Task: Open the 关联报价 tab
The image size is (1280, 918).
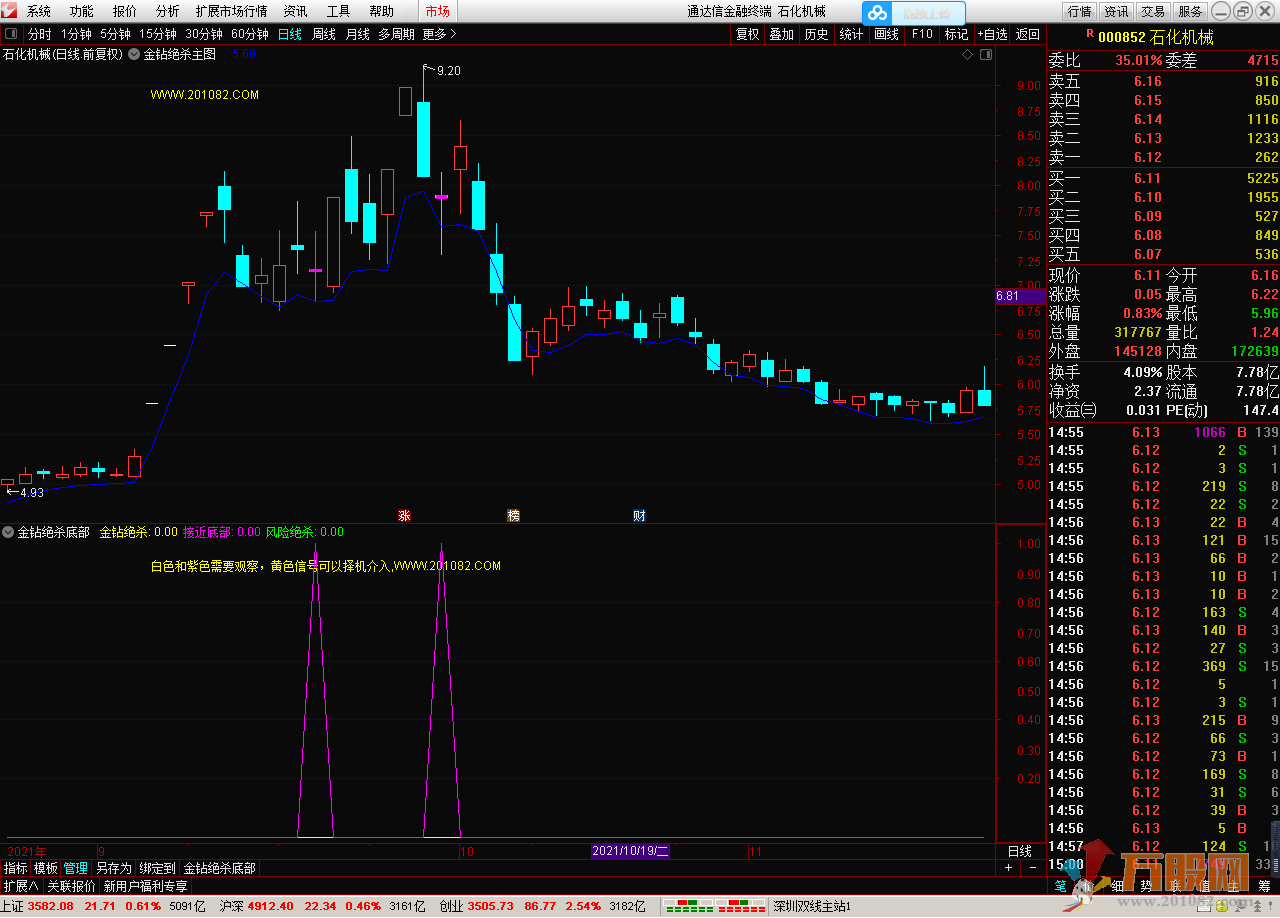Action: (71, 886)
